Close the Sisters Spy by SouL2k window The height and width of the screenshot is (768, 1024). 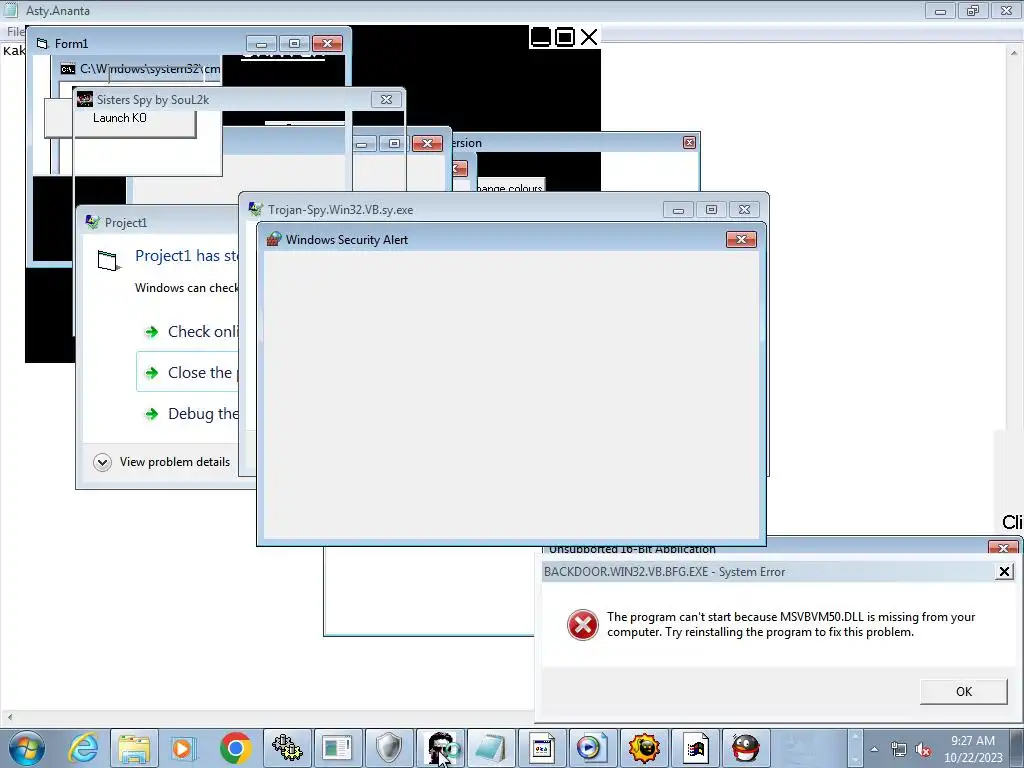point(386,99)
